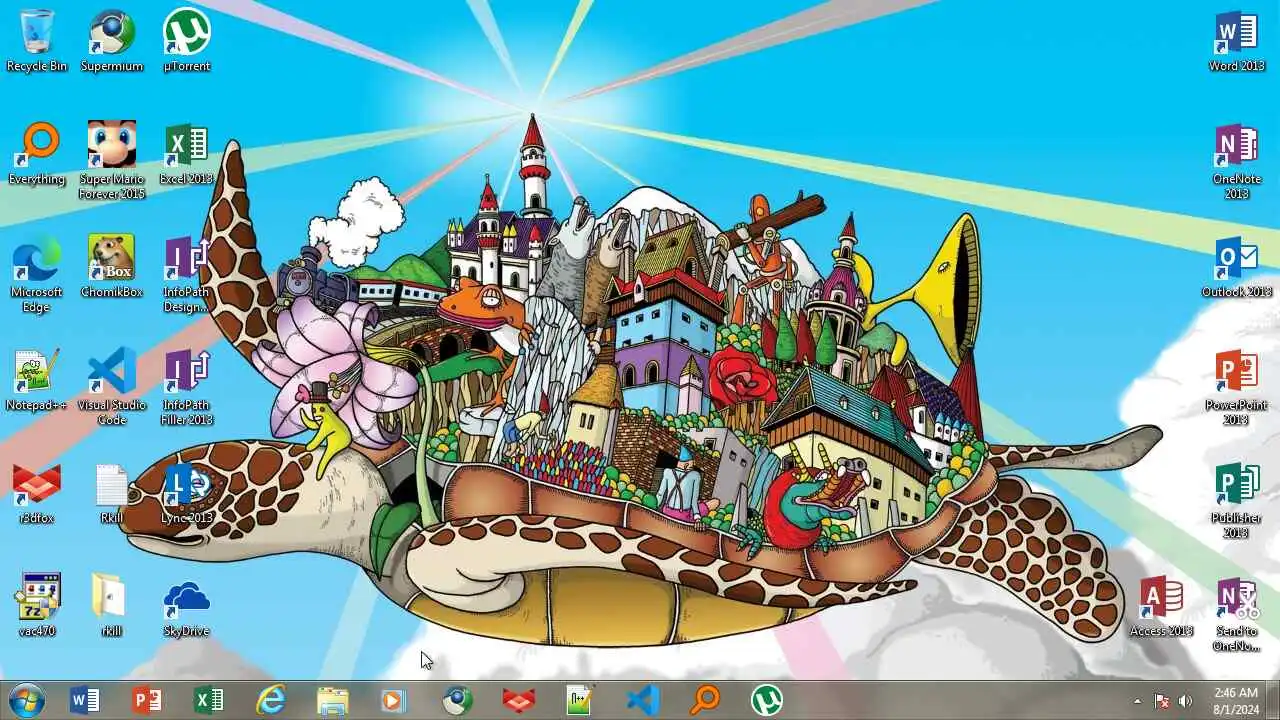Launch Everything search from the taskbar
The image size is (1280, 720).
point(705,700)
